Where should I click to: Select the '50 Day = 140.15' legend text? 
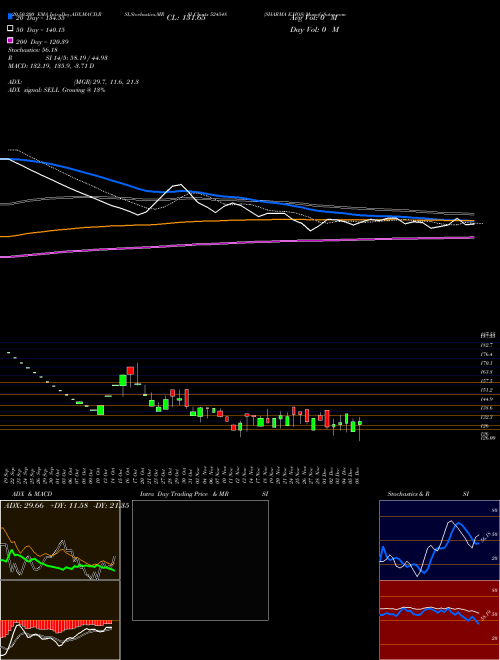[x=41, y=29]
